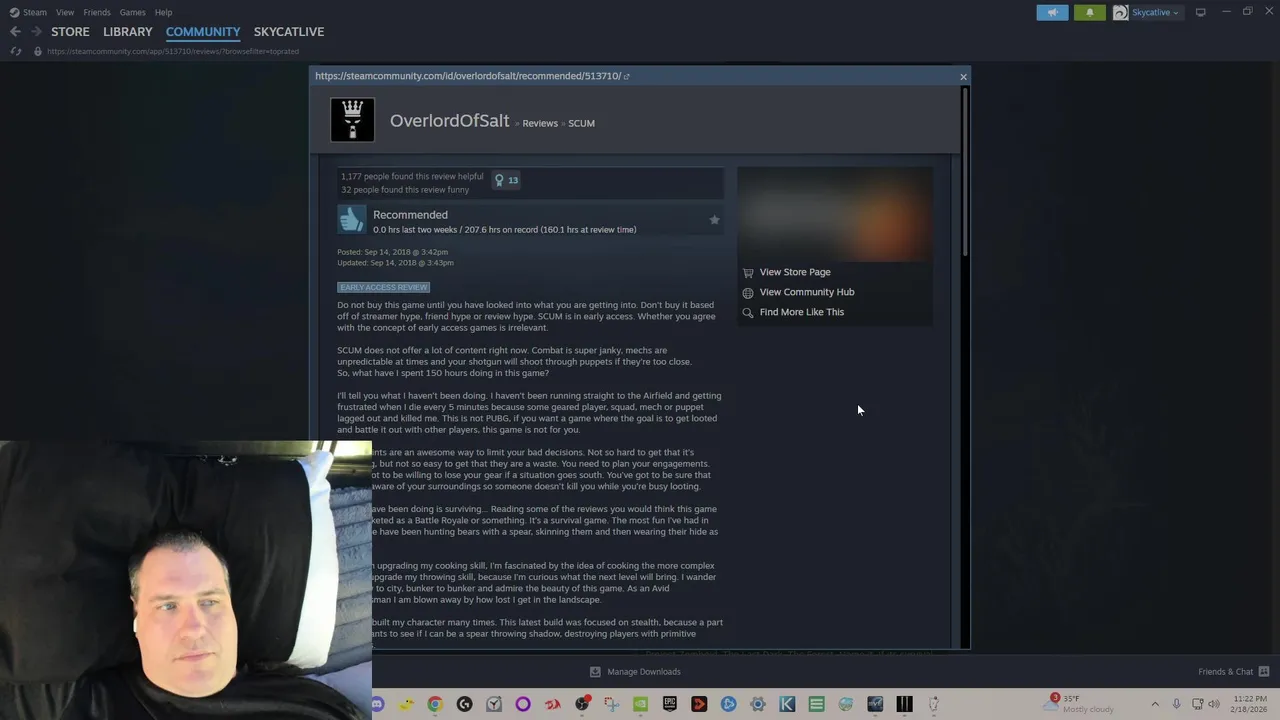
Task: Open the View menu
Action: 65,12
